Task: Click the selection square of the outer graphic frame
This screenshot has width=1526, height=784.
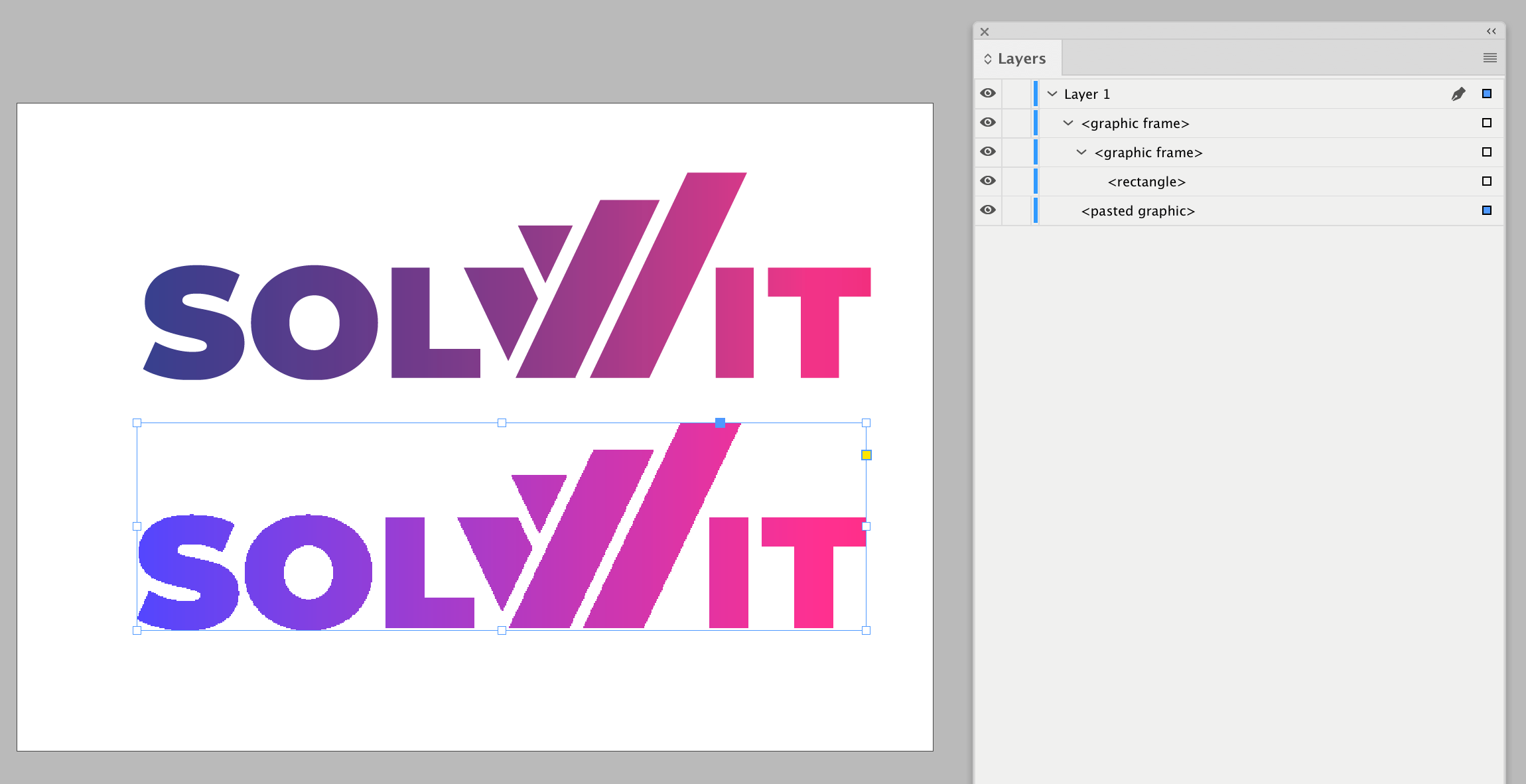Action: point(1486,123)
